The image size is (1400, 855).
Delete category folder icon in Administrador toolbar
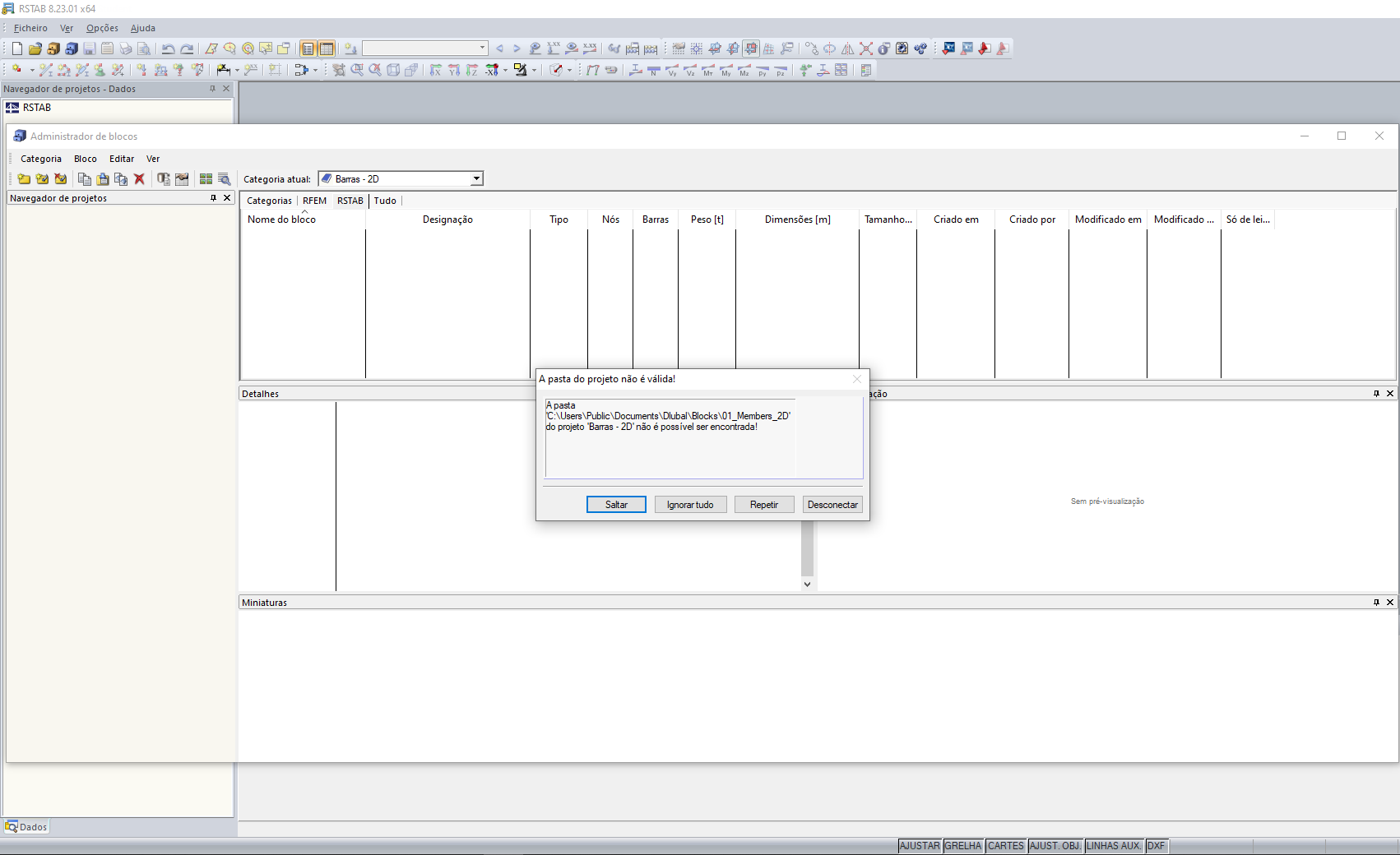click(x=60, y=178)
